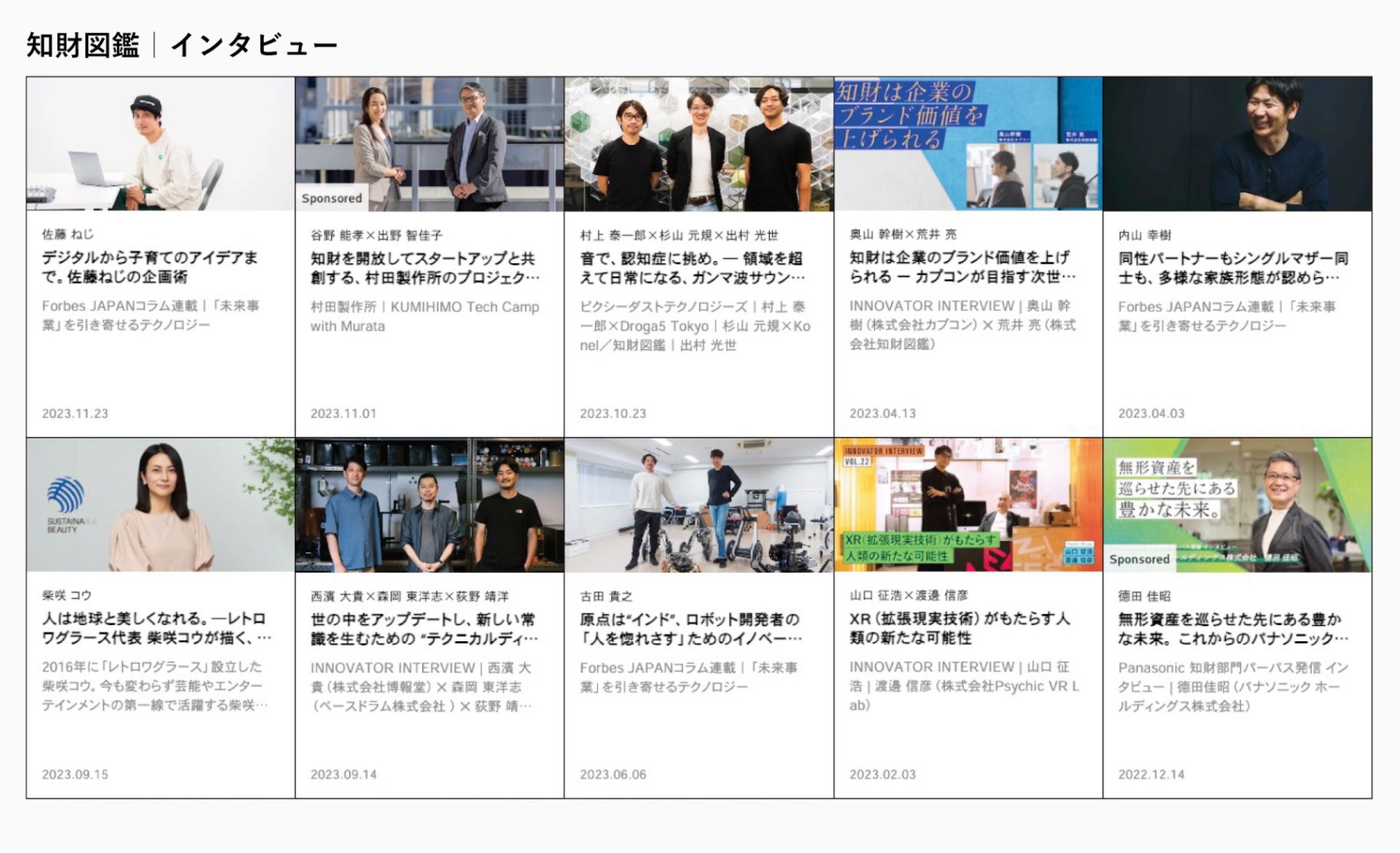The width and height of the screenshot is (1400, 853).
Task: Open the 内山 幸樹 dark portrait thumbnail
Action: tap(1238, 144)
